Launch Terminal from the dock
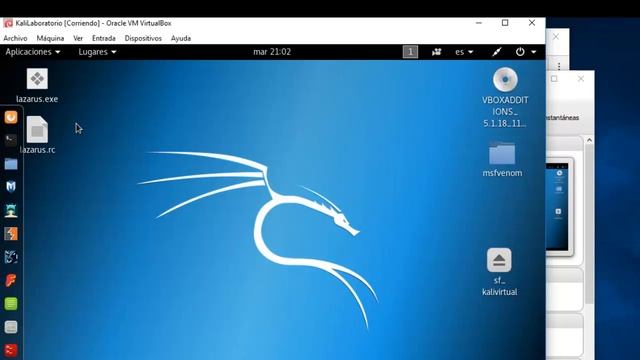The height and width of the screenshot is (360, 640). coord(11,140)
